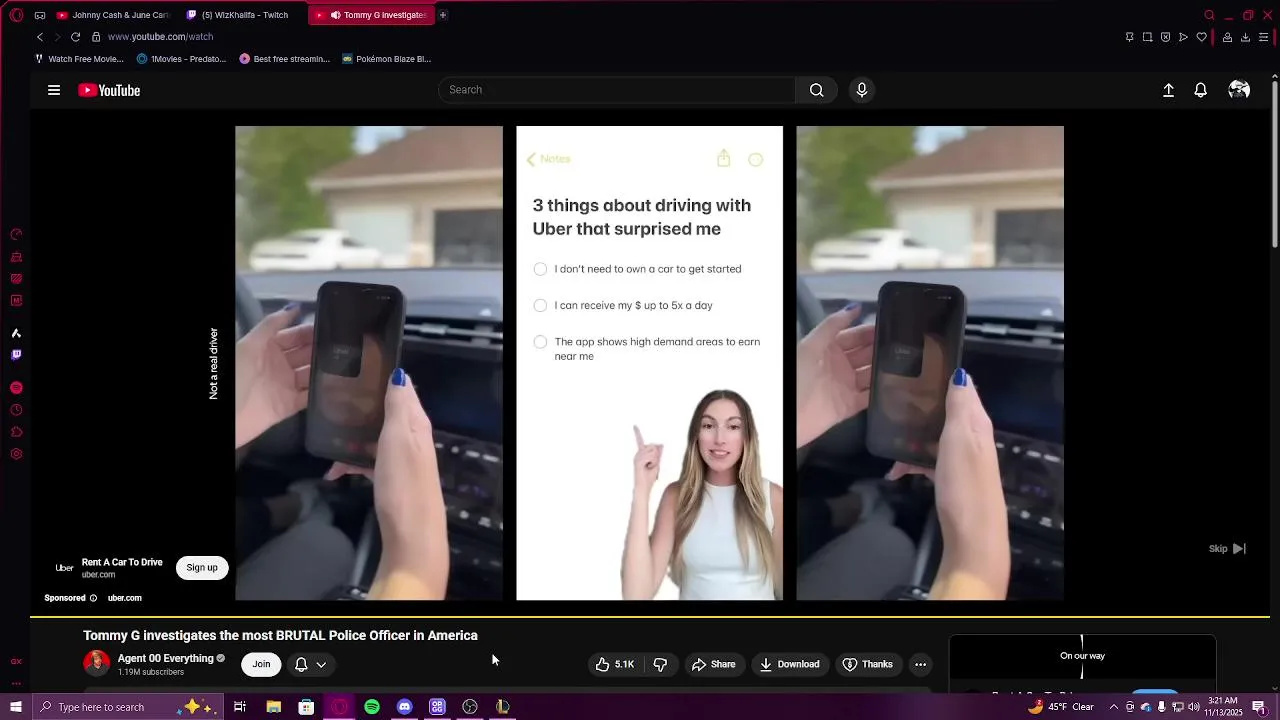Click the Uber ad Sign up button
Image resolution: width=1280 pixels, height=720 pixels.
click(202, 568)
